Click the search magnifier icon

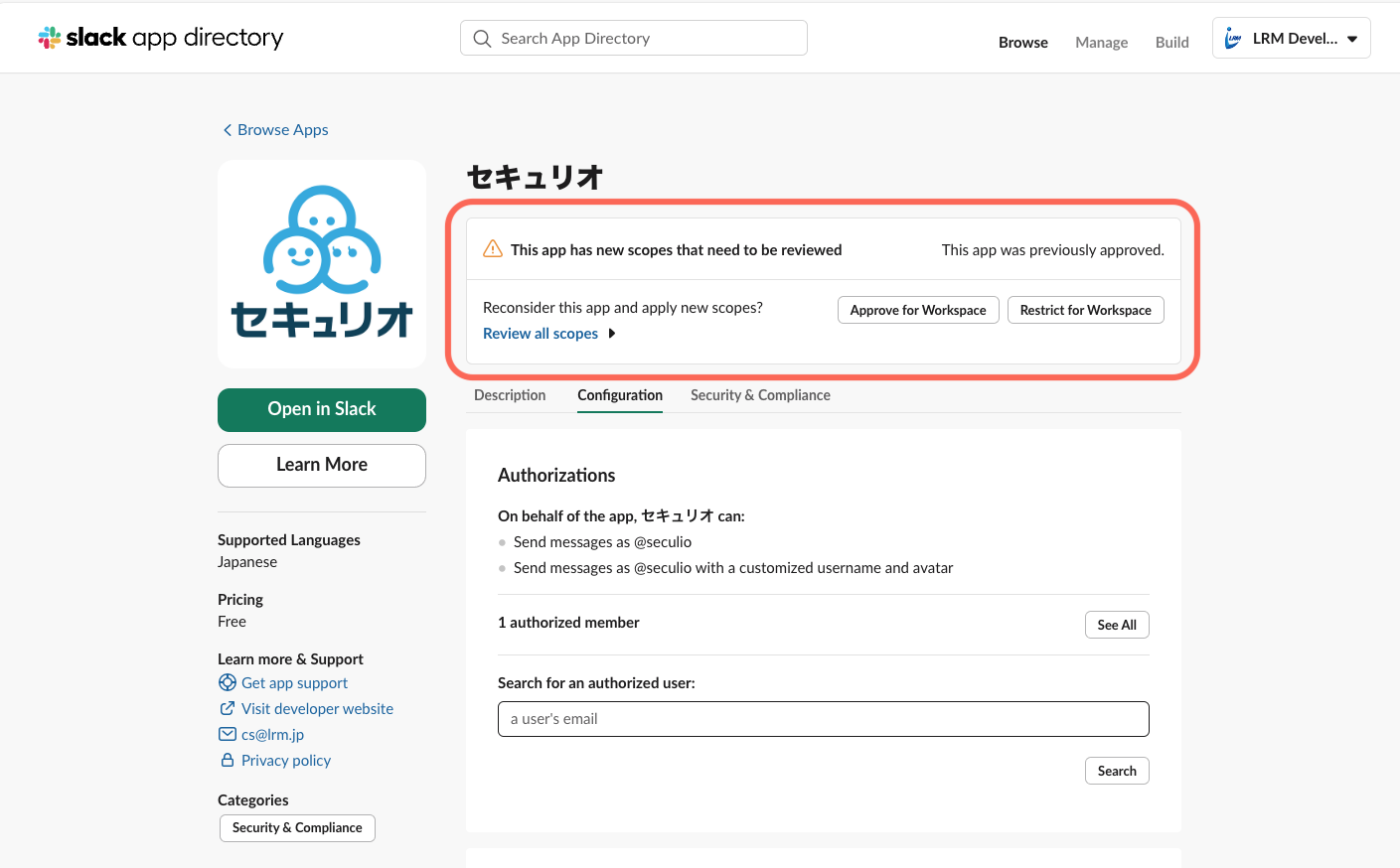coord(483,39)
